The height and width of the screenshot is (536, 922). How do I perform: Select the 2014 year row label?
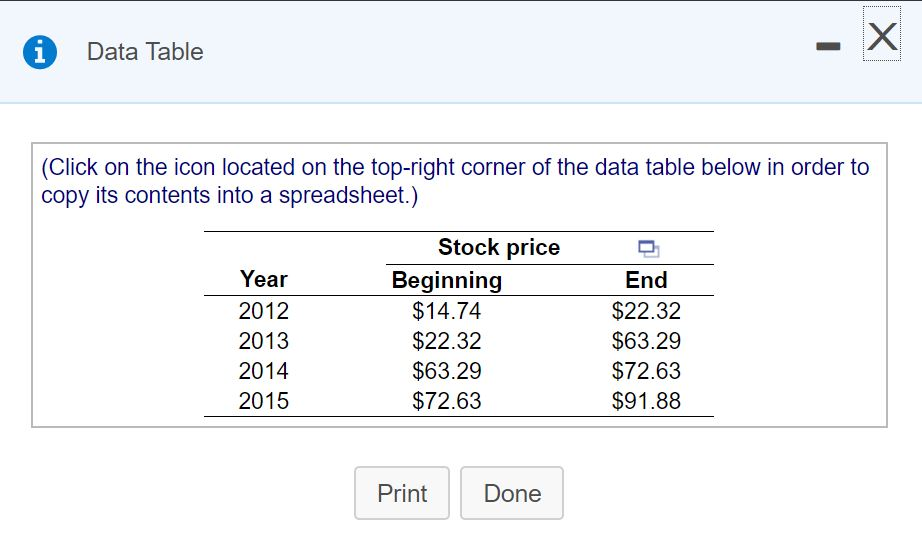tap(264, 371)
